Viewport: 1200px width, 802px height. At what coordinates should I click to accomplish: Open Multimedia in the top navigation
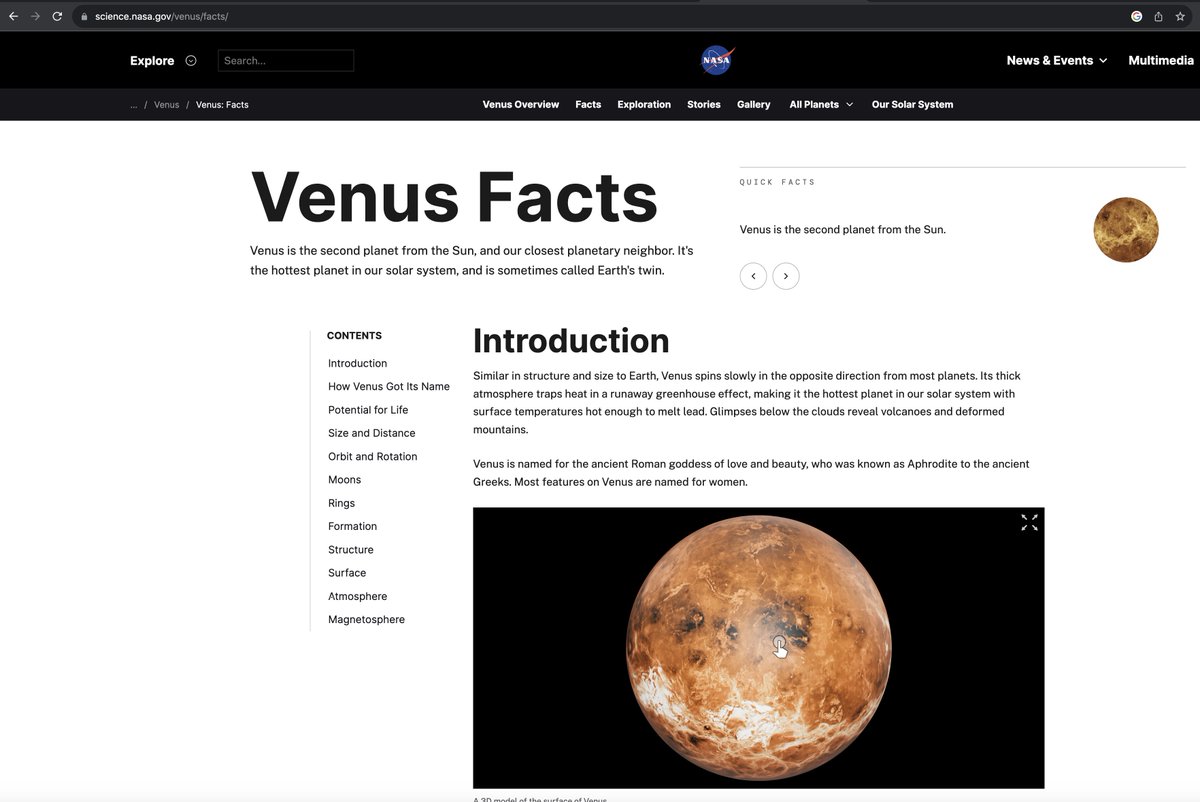tap(1161, 61)
